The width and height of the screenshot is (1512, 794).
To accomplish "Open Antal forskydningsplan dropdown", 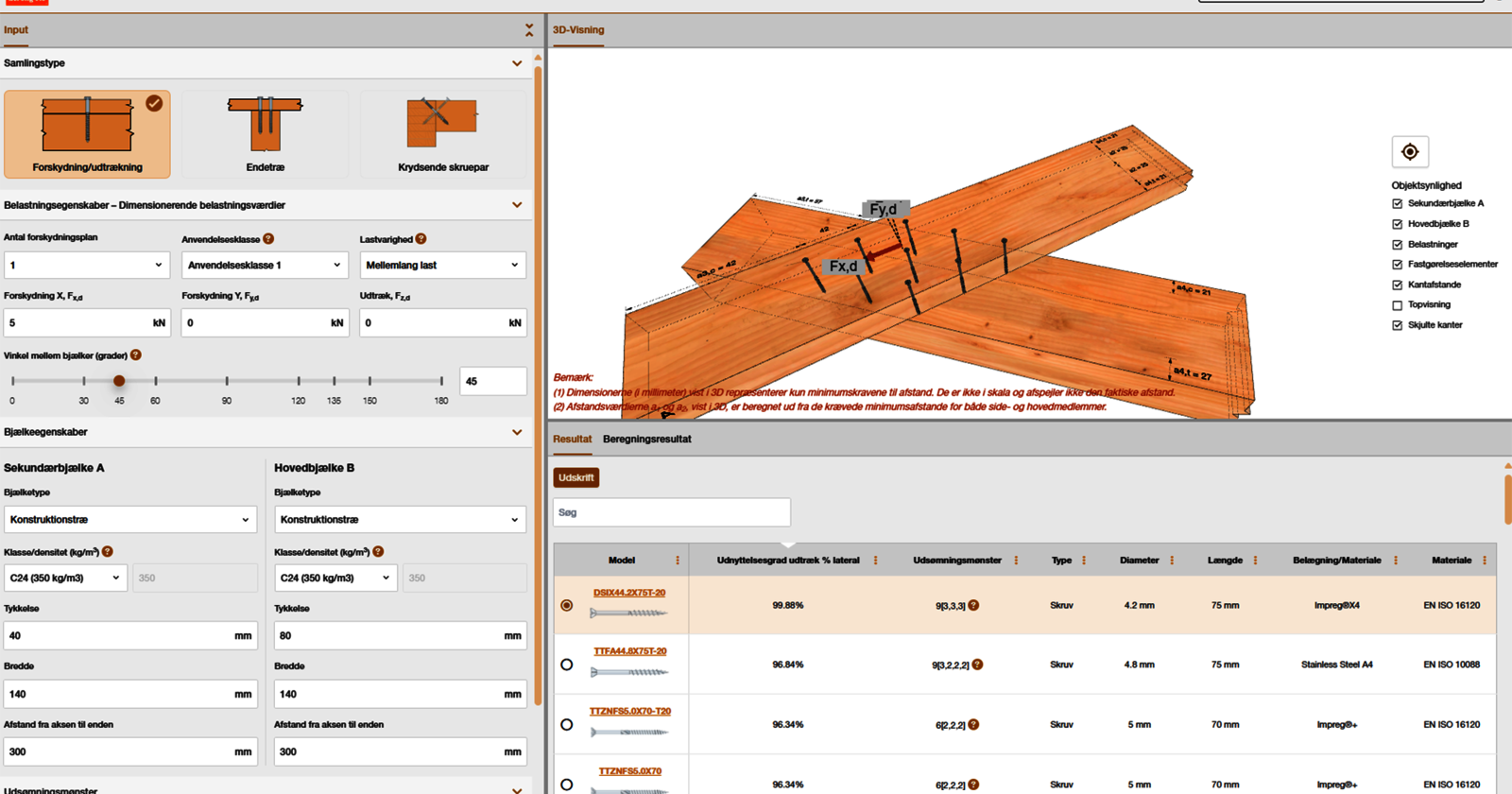I will pos(87,266).
